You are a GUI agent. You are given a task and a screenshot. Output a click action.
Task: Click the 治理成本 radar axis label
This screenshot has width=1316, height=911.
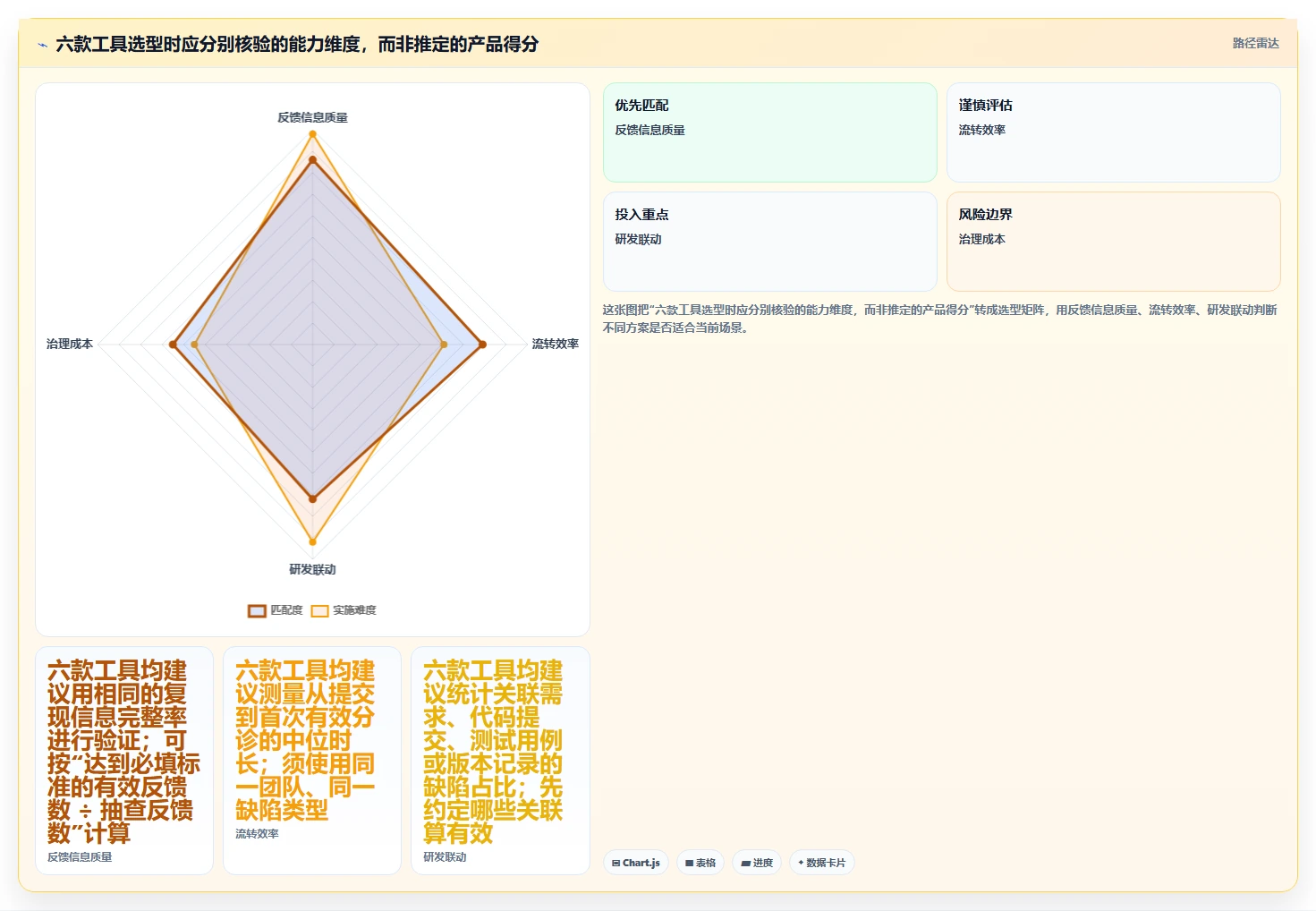[x=70, y=344]
